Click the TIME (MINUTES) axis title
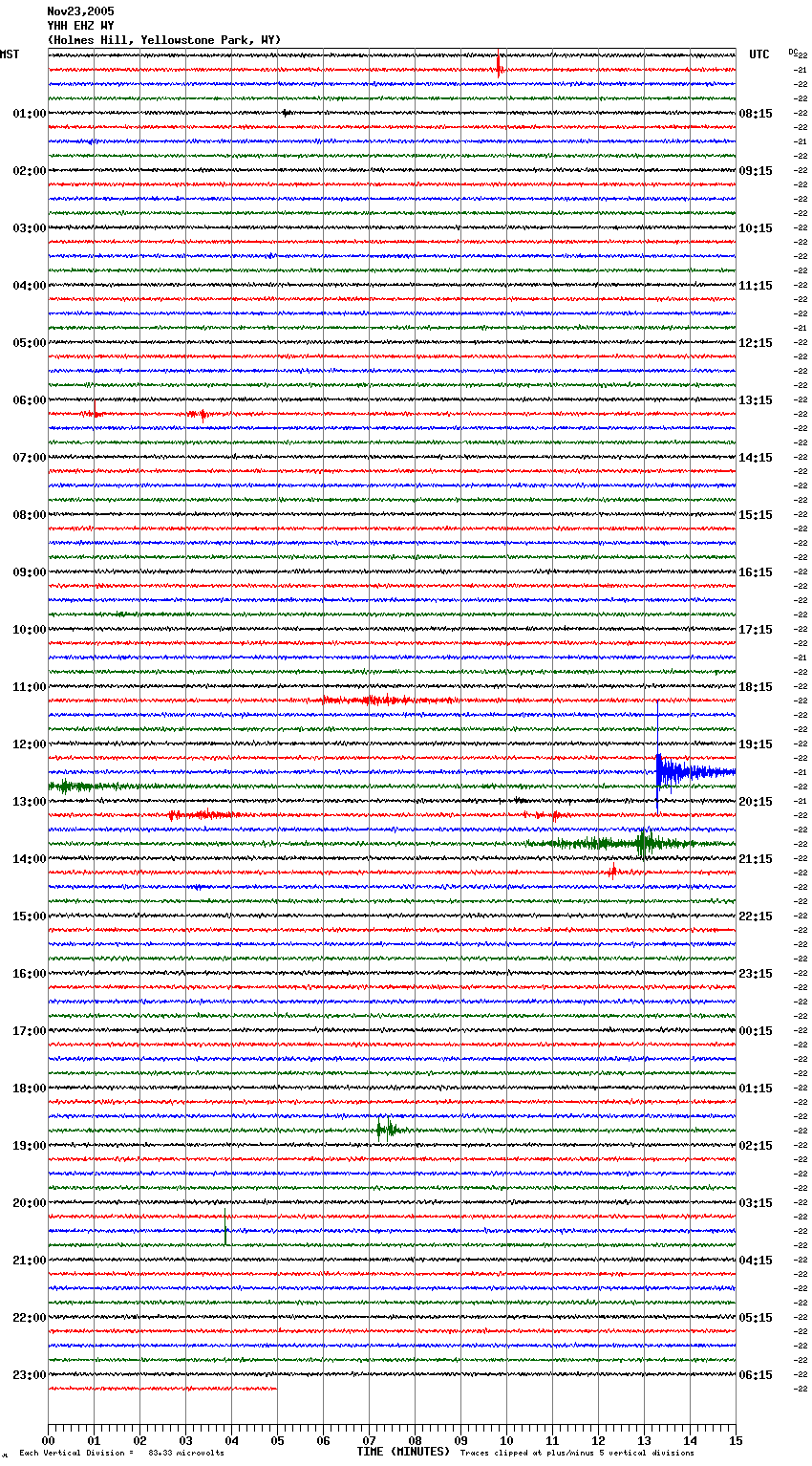Screen dimensions: 812x1466 tap(403, 1452)
